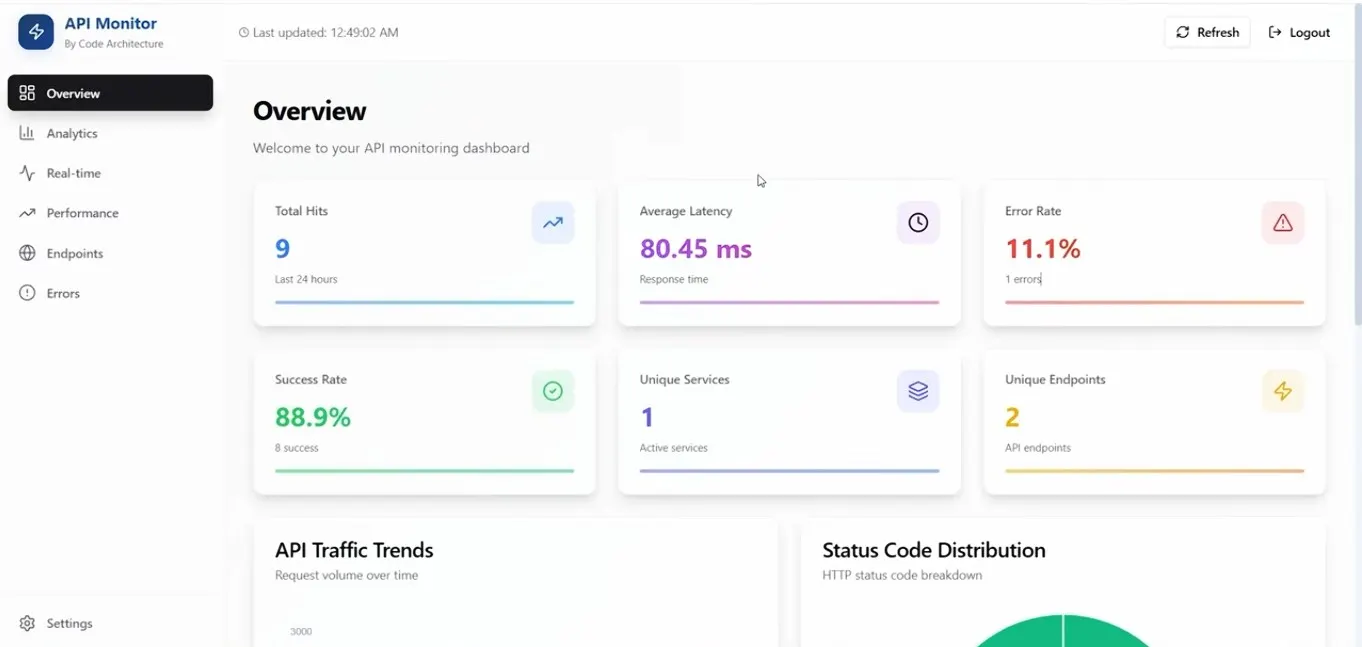Click the "API Traffic Trends" heading
Image resolution: width=1362 pixels, height=647 pixels.
tap(354, 550)
